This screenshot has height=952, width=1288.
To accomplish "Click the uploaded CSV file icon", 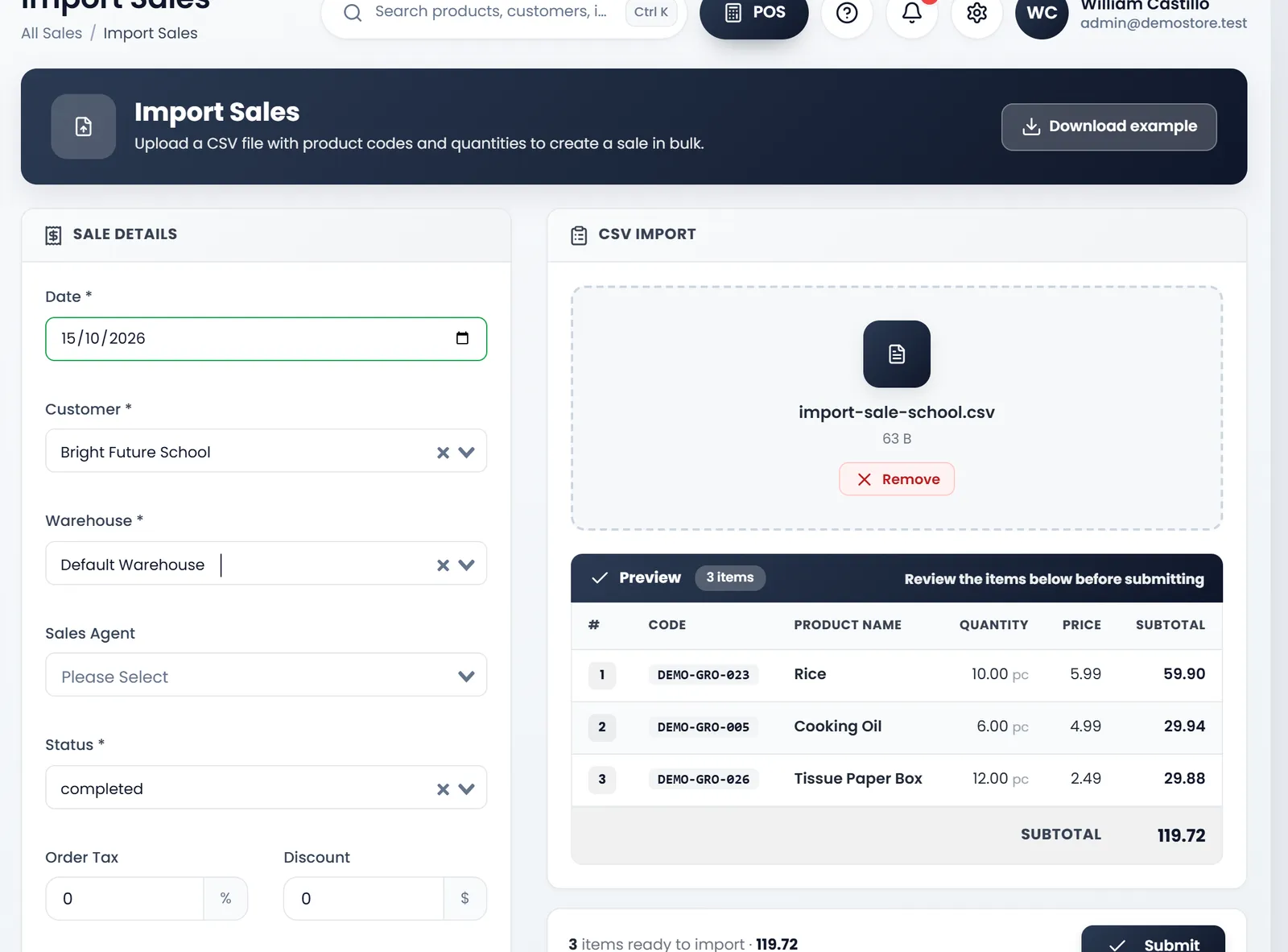I will [x=897, y=354].
